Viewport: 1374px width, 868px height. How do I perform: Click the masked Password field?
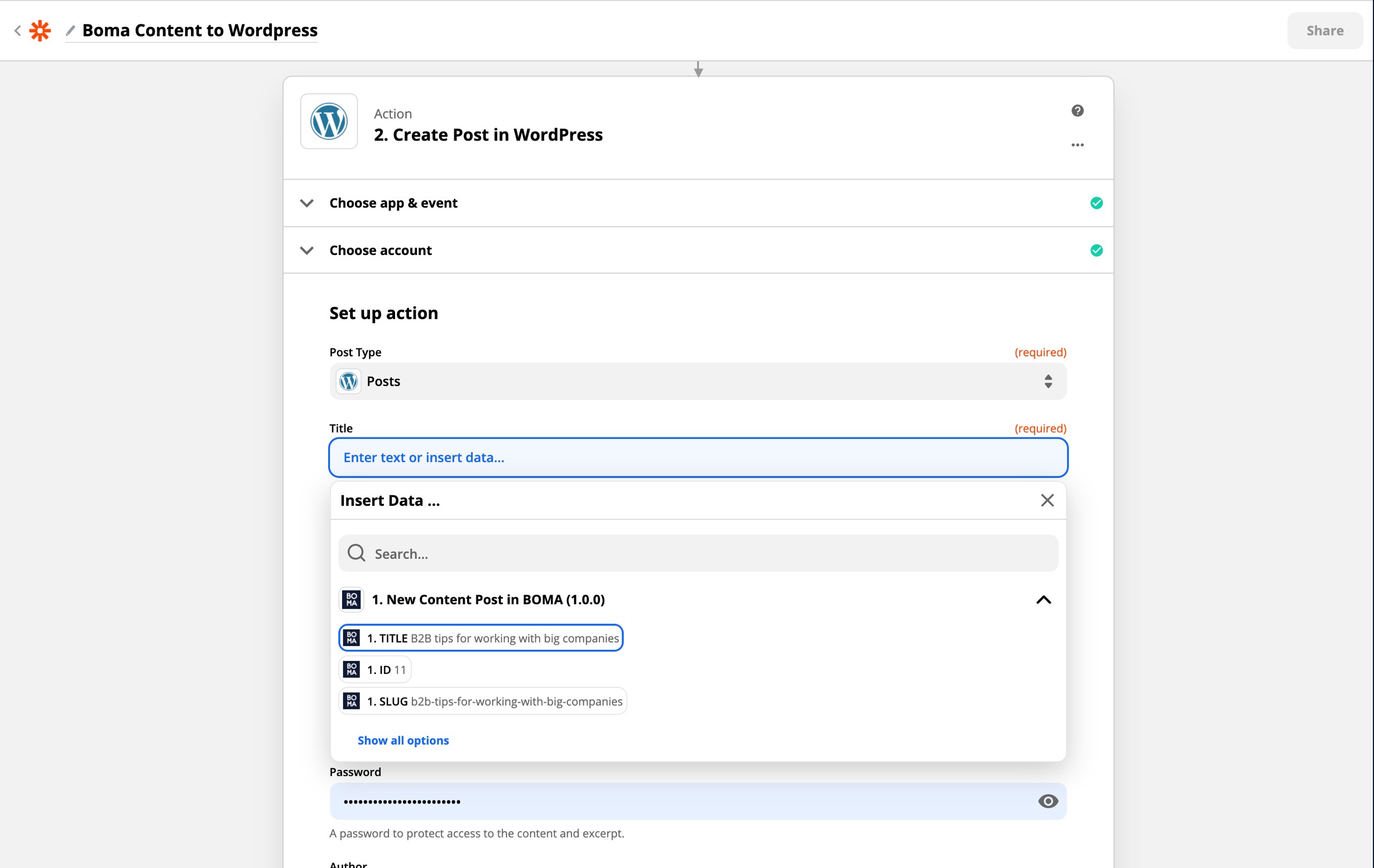(x=697, y=801)
